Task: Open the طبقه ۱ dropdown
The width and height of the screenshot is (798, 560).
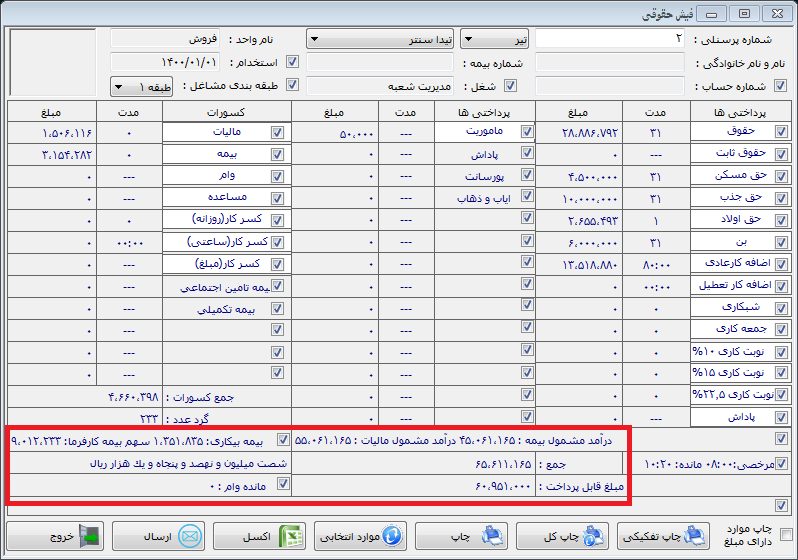Action: pyautogui.click(x=141, y=87)
